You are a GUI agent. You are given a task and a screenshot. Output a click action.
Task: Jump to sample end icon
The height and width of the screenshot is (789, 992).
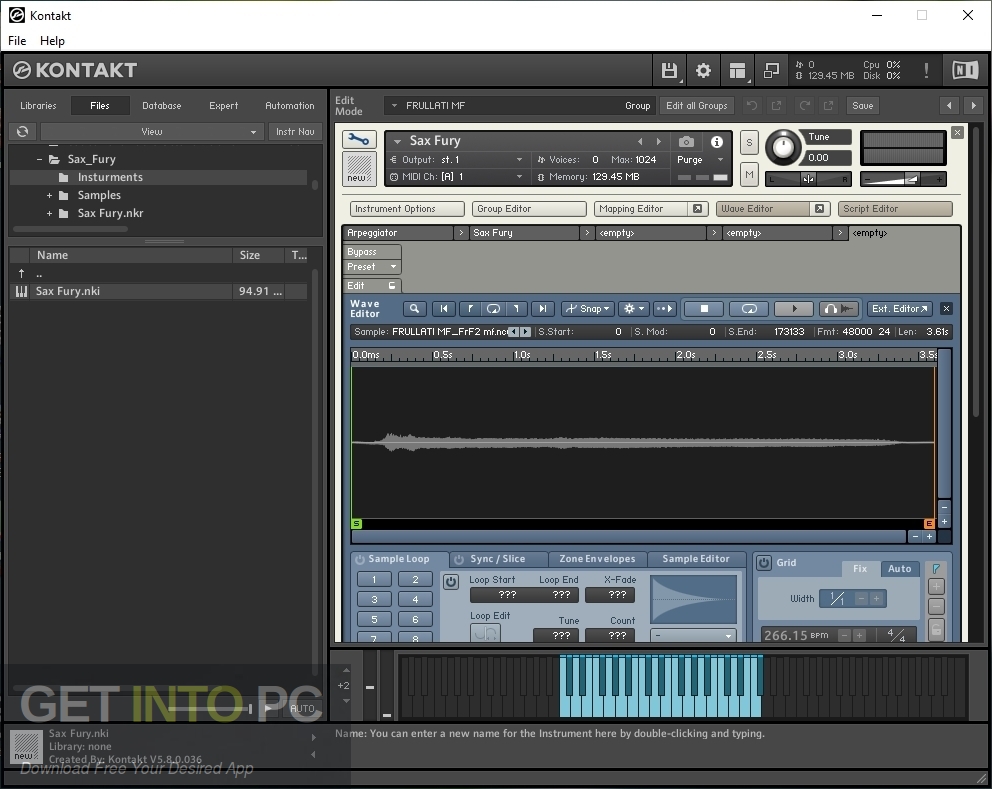click(x=542, y=309)
